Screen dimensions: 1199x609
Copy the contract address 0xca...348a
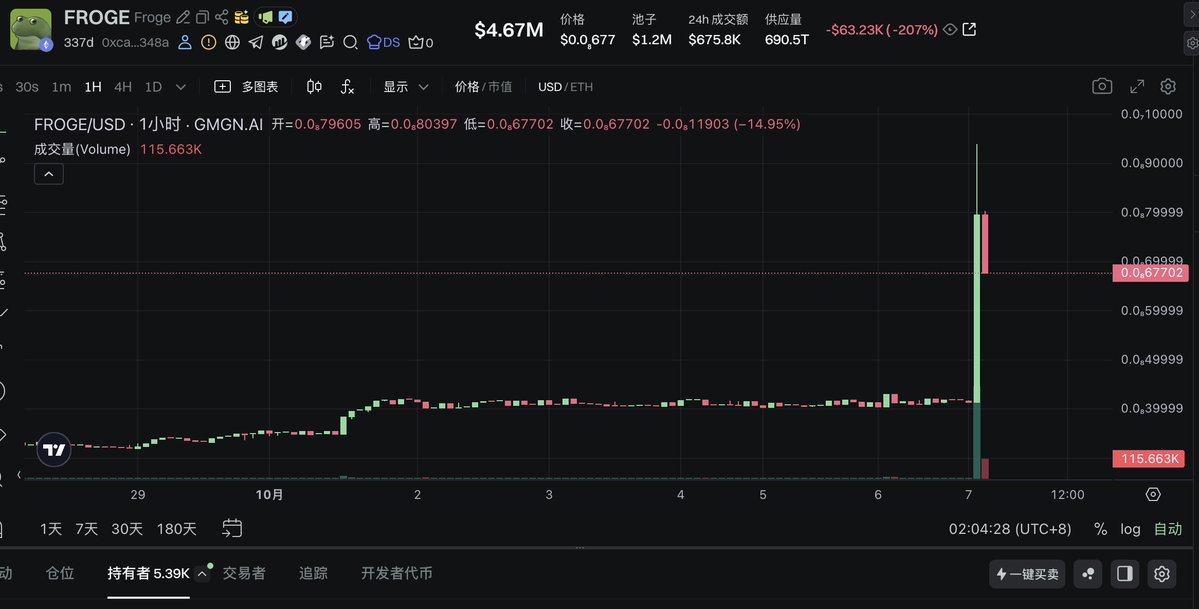coord(135,42)
